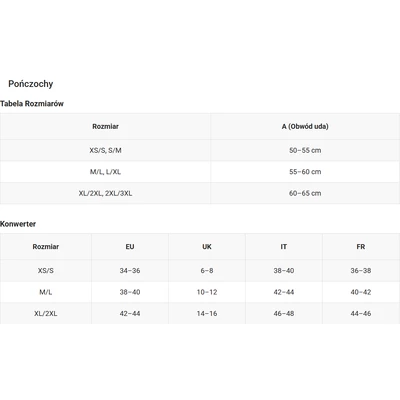Click the Rozmiar header in size table

[x=105, y=126]
